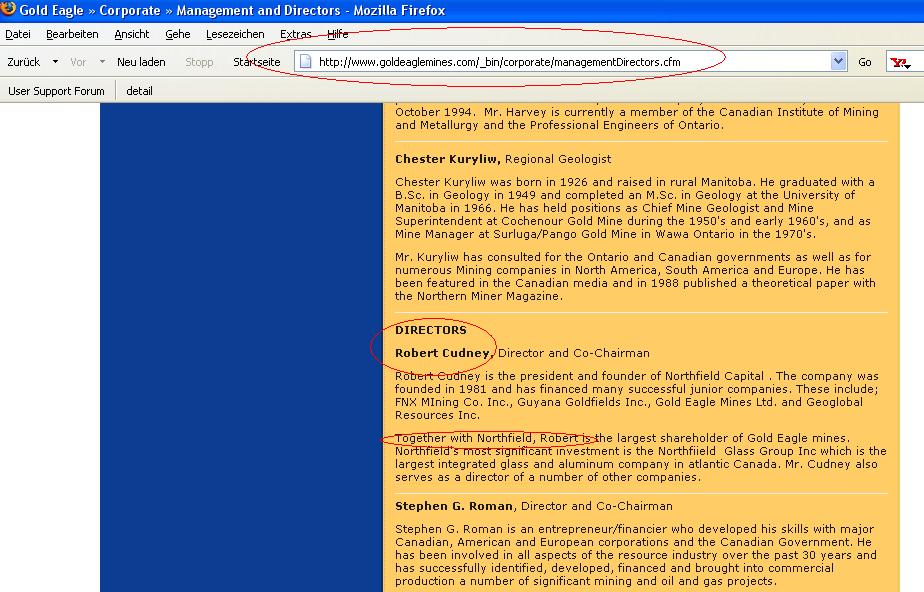The width and height of the screenshot is (924, 592).
Task: Open the Gehe menu
Action: (x=177, y=34)
